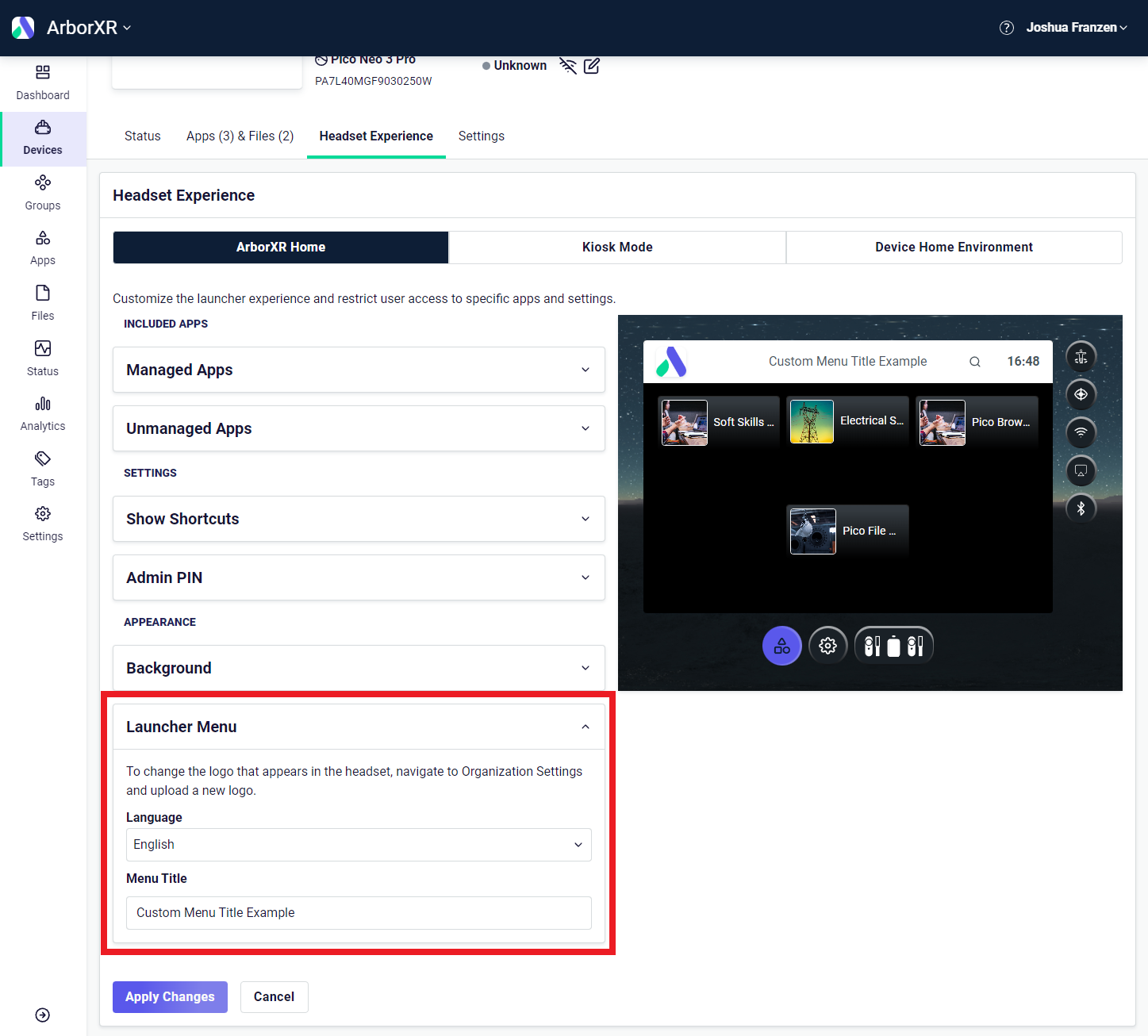Expand the Admin PIN settings
1148x1036 pixels.
tap(358, 577)
